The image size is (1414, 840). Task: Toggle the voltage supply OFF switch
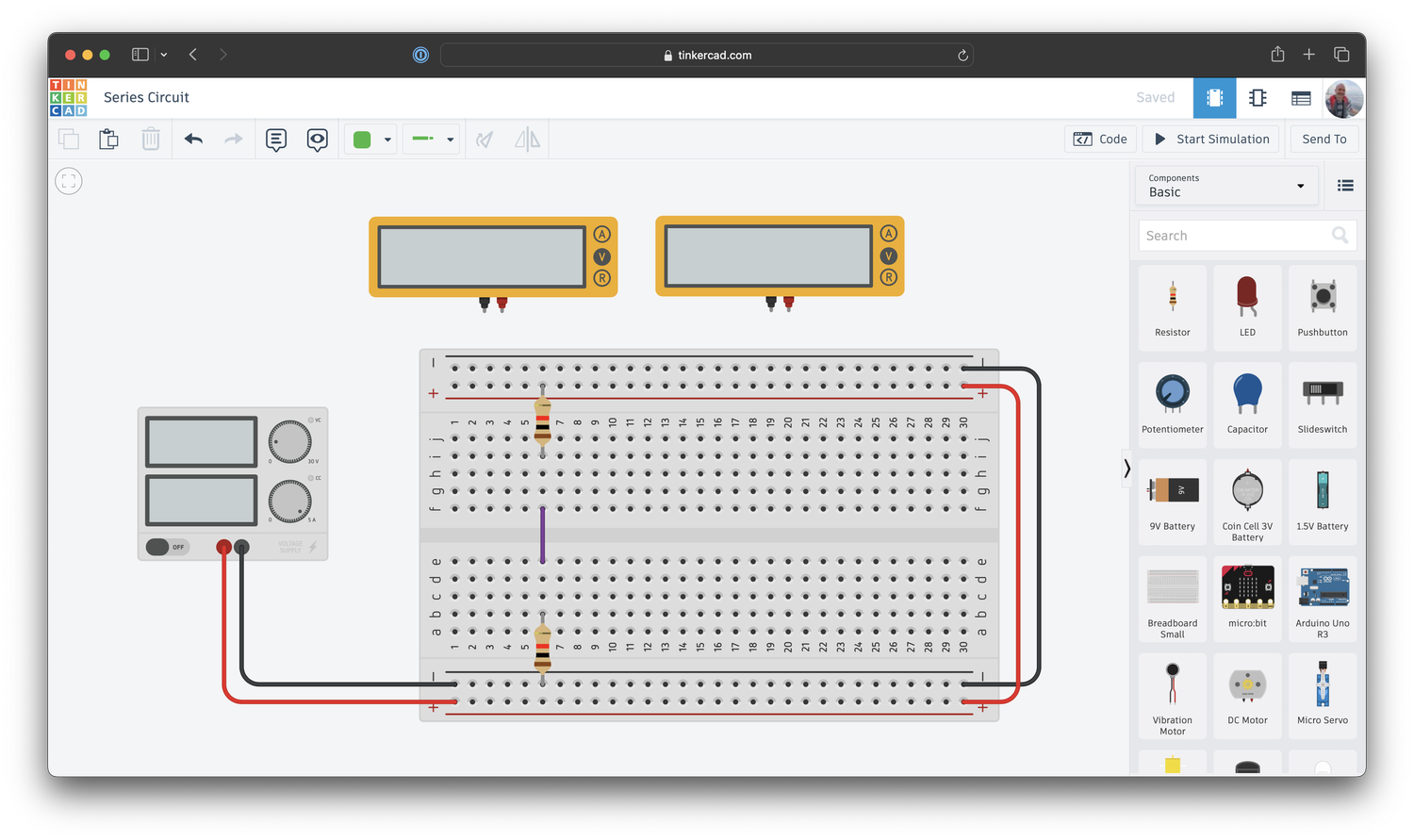coord(167,547)
